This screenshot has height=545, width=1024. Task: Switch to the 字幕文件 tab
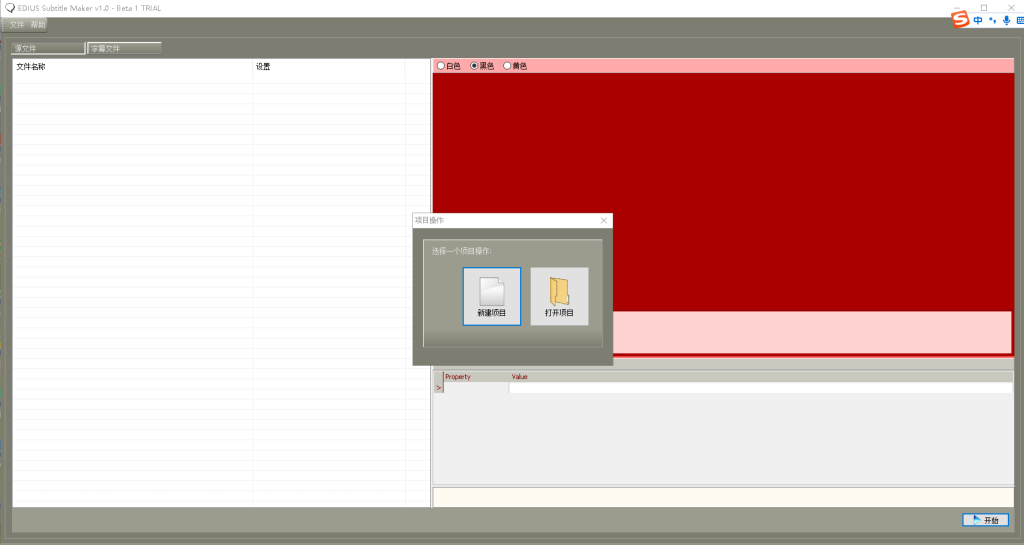[124, 48]
